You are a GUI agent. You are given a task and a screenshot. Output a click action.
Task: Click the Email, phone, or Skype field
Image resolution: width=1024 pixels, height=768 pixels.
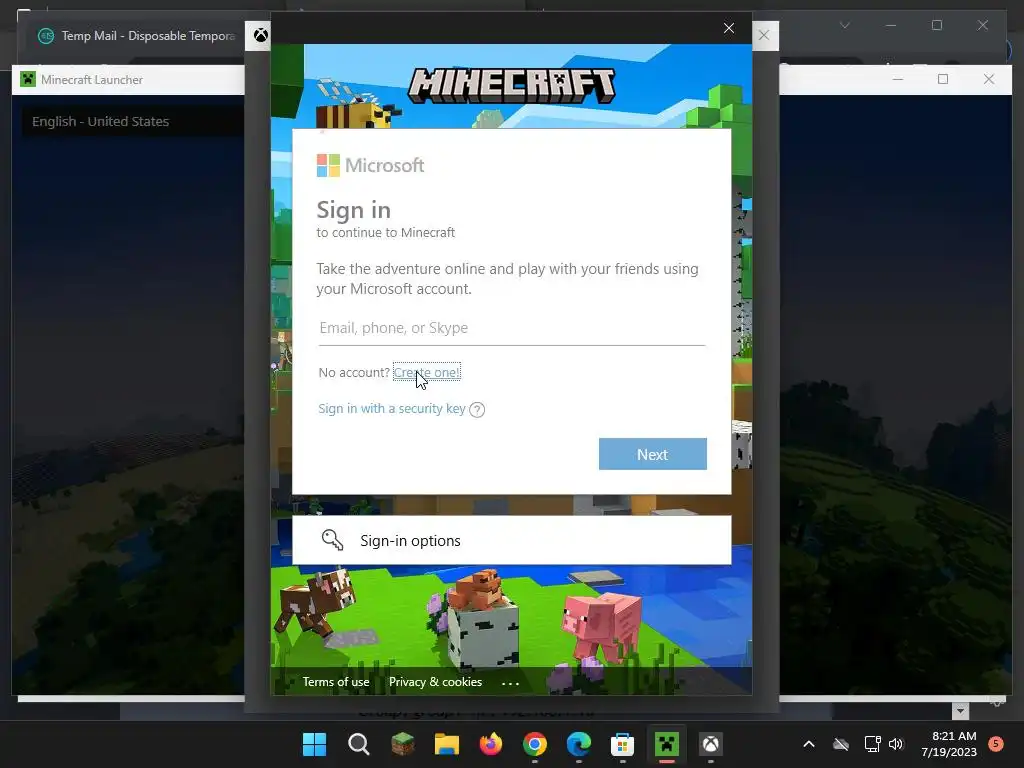(511, 328)
